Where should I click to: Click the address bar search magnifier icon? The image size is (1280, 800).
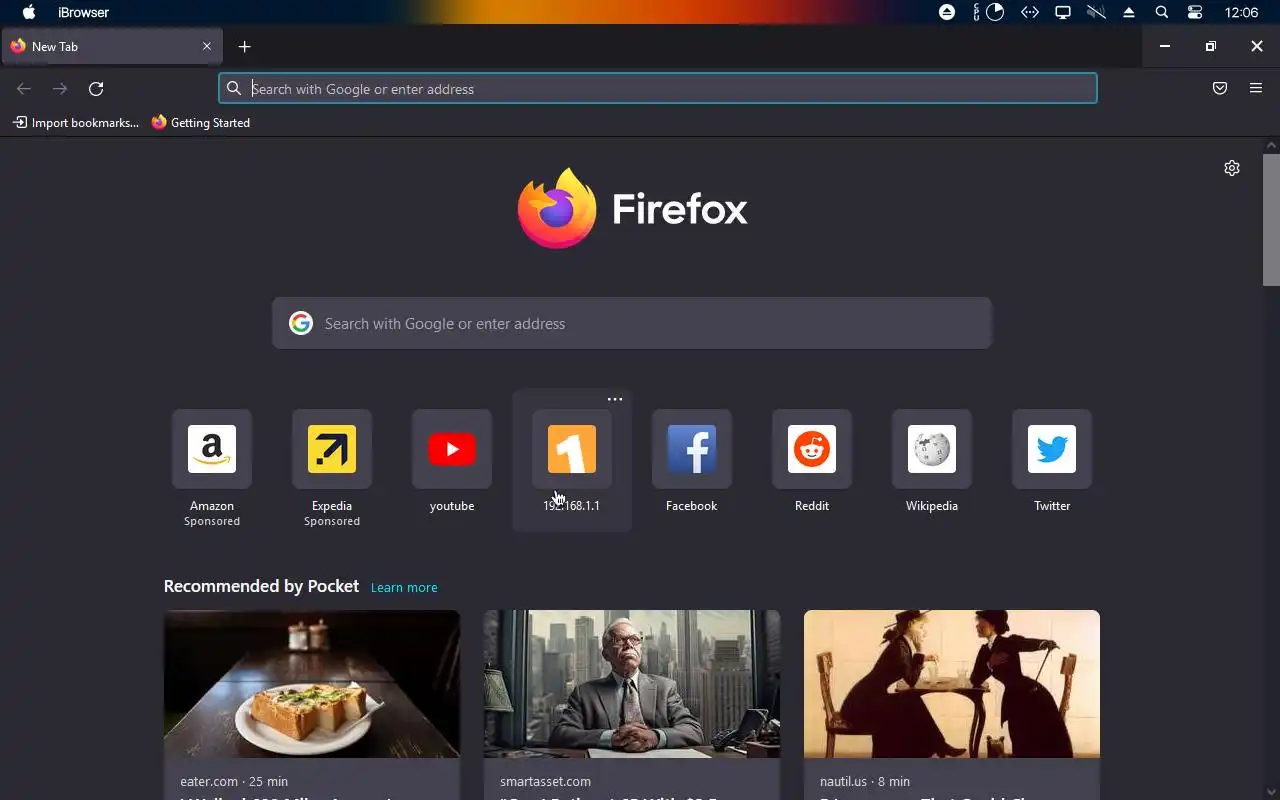pos(234,88)
